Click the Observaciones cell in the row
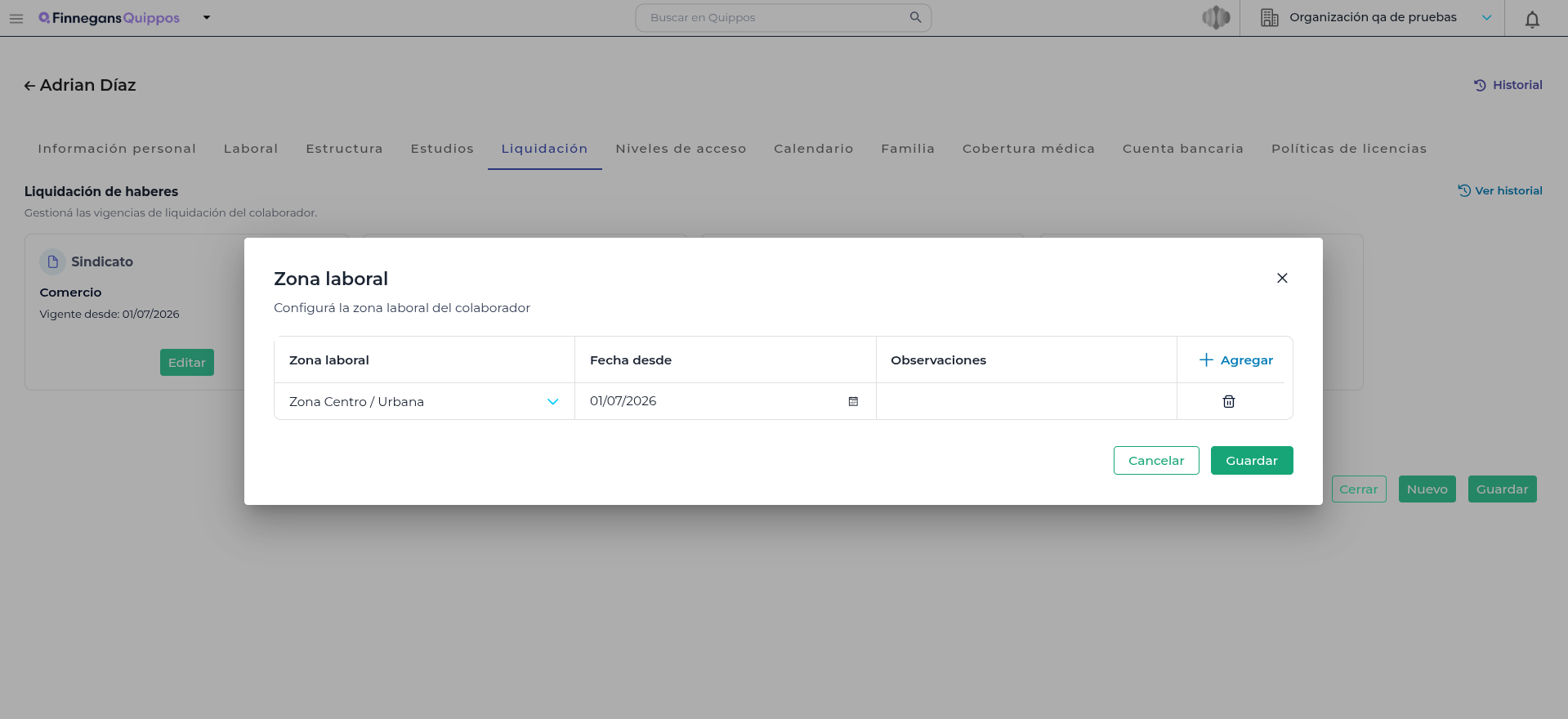Image resolution: width=1568 pixels, height=719 pixels. (x=1026, y=401)
